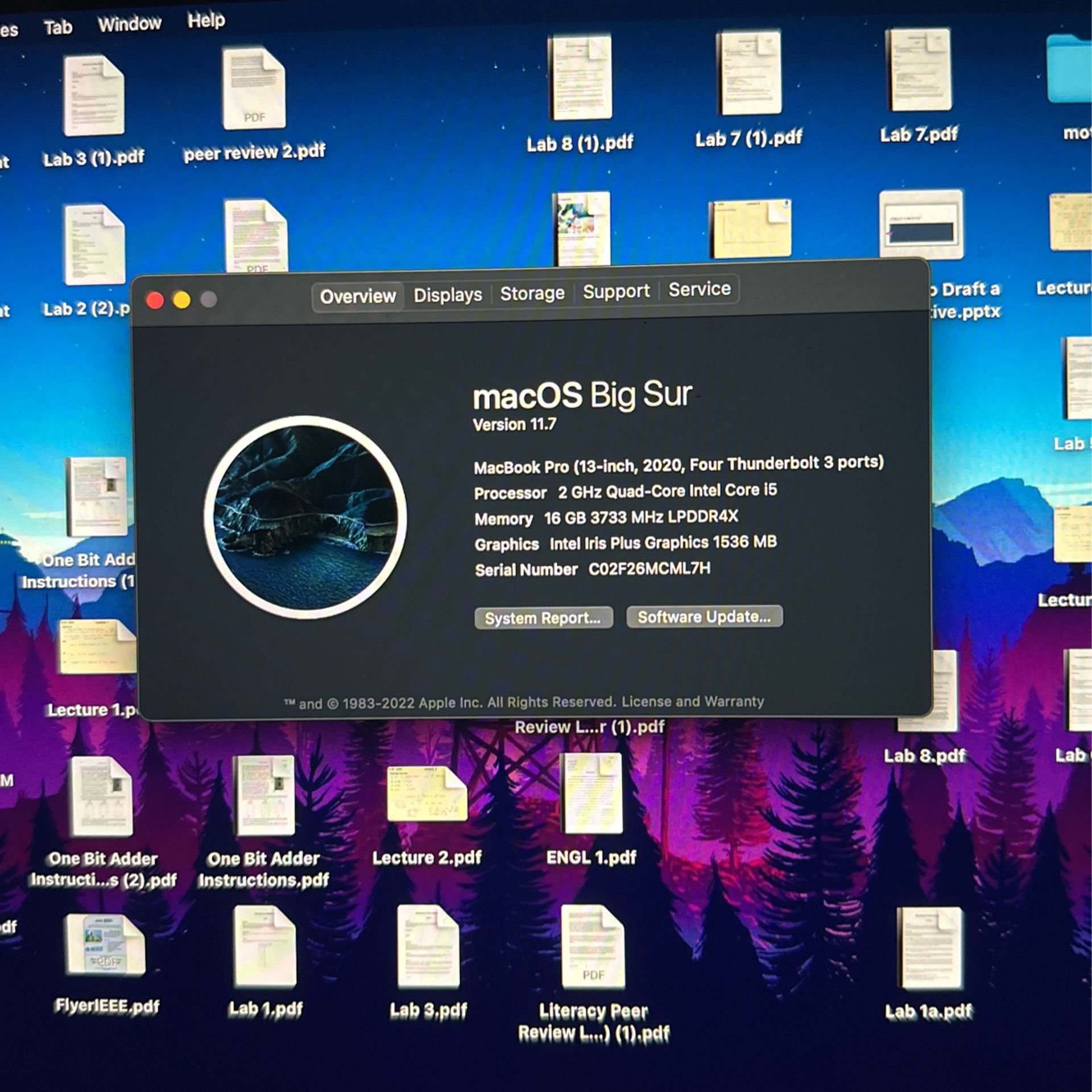Click the 16 GB 3733 MHz memory text

(641, 517)
